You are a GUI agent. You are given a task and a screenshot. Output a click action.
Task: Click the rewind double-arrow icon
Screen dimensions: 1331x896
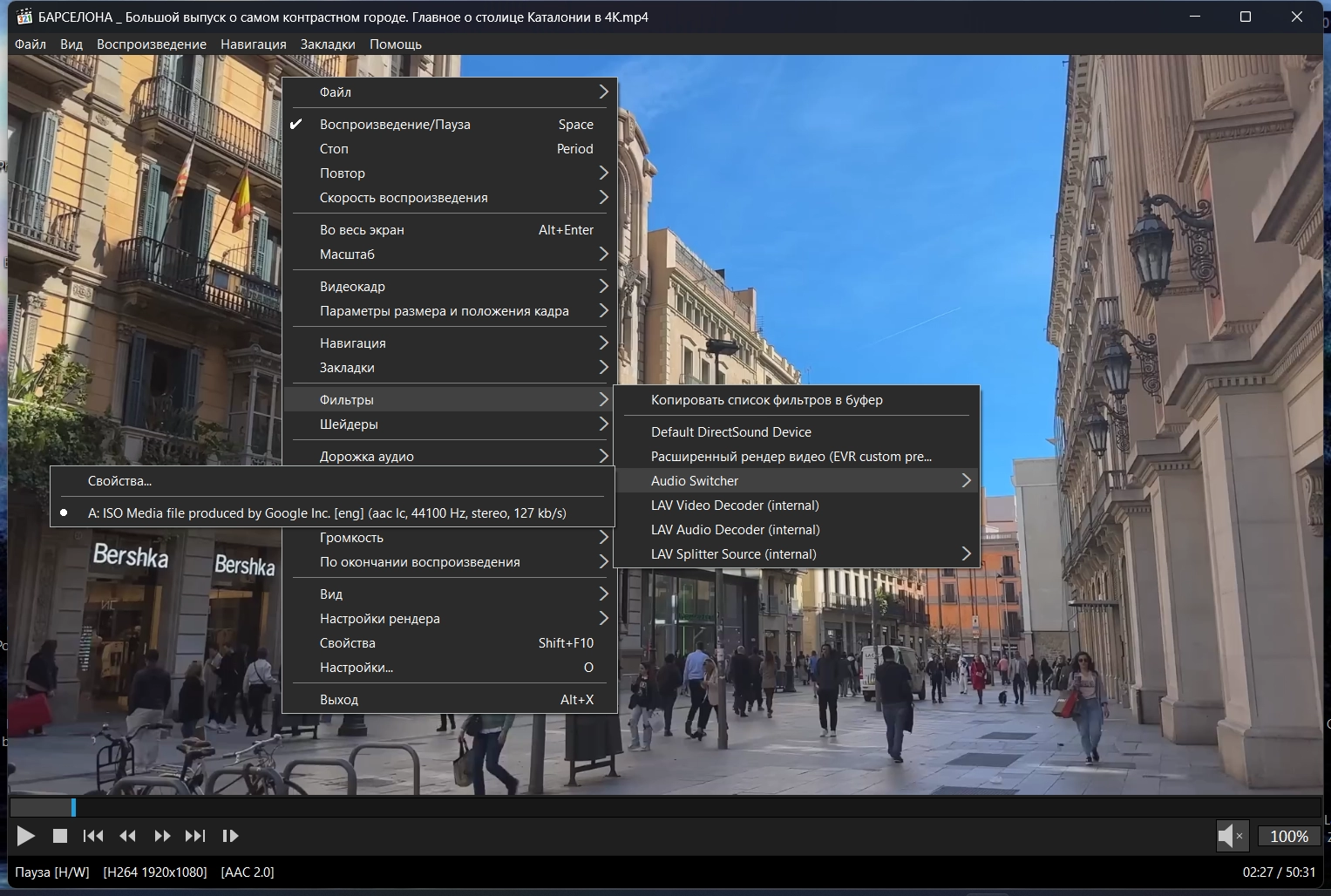[127, 836]
